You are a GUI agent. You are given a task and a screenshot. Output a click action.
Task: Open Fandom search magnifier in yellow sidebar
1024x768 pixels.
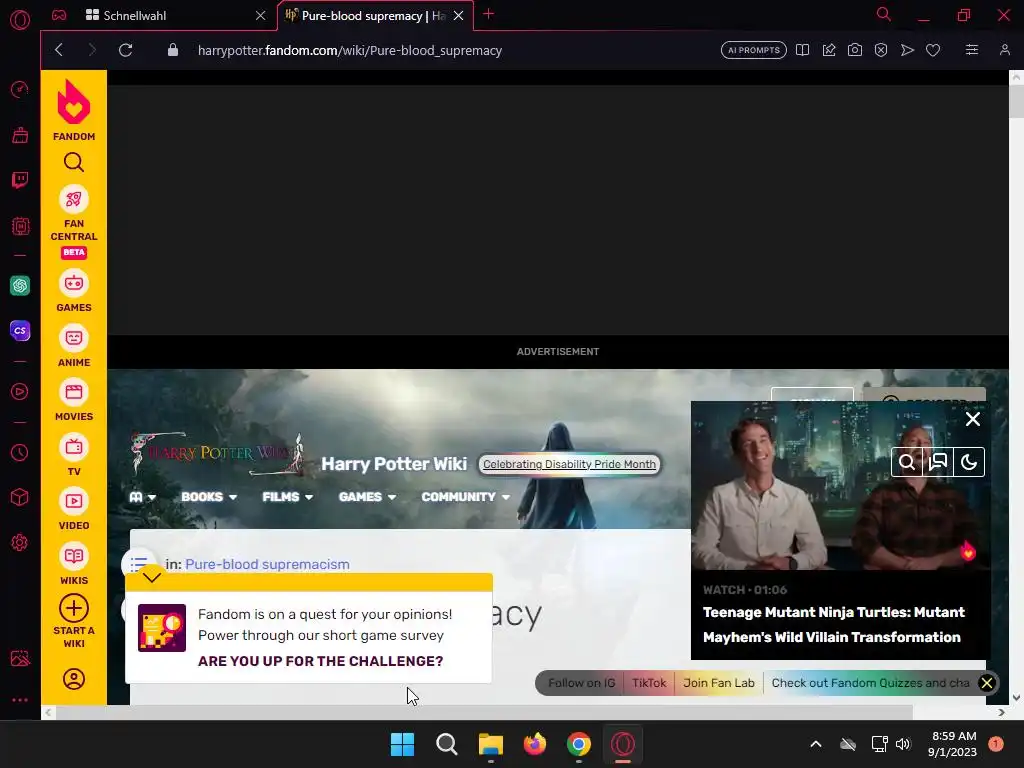[x=74, y=162]
